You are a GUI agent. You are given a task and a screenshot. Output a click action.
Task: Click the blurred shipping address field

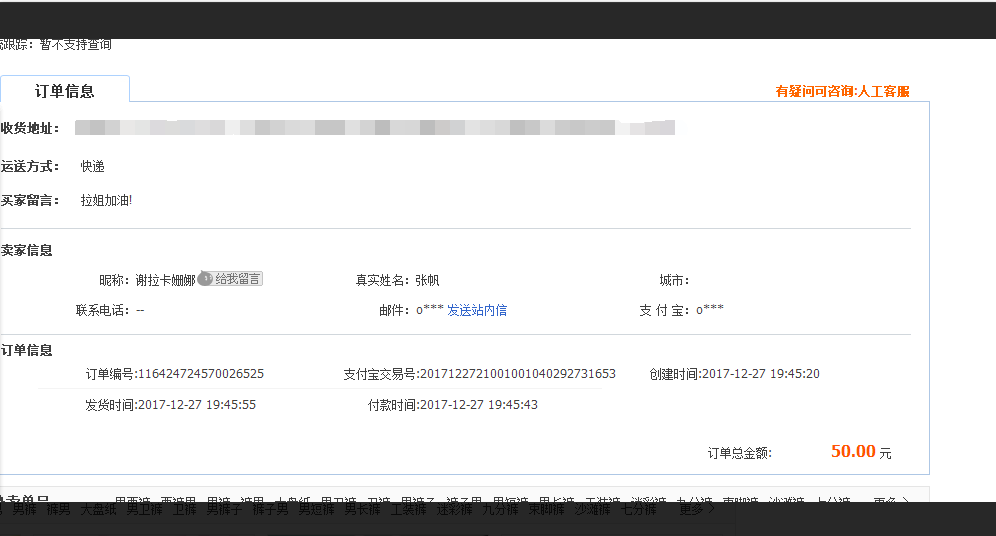(375, 128)
